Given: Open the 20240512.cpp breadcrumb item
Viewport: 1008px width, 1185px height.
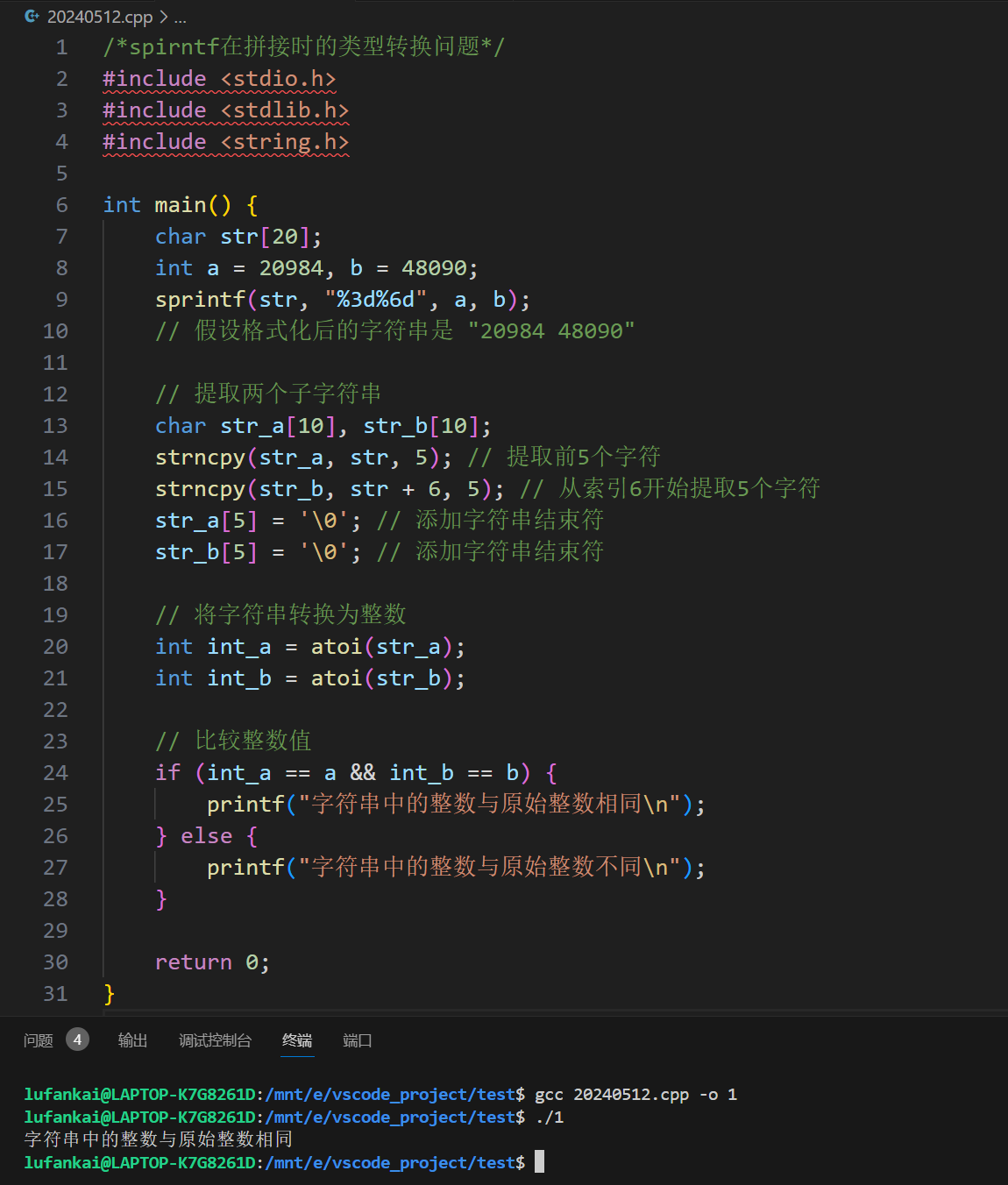Looking at the screenshot, I should [x=99, y=18].
